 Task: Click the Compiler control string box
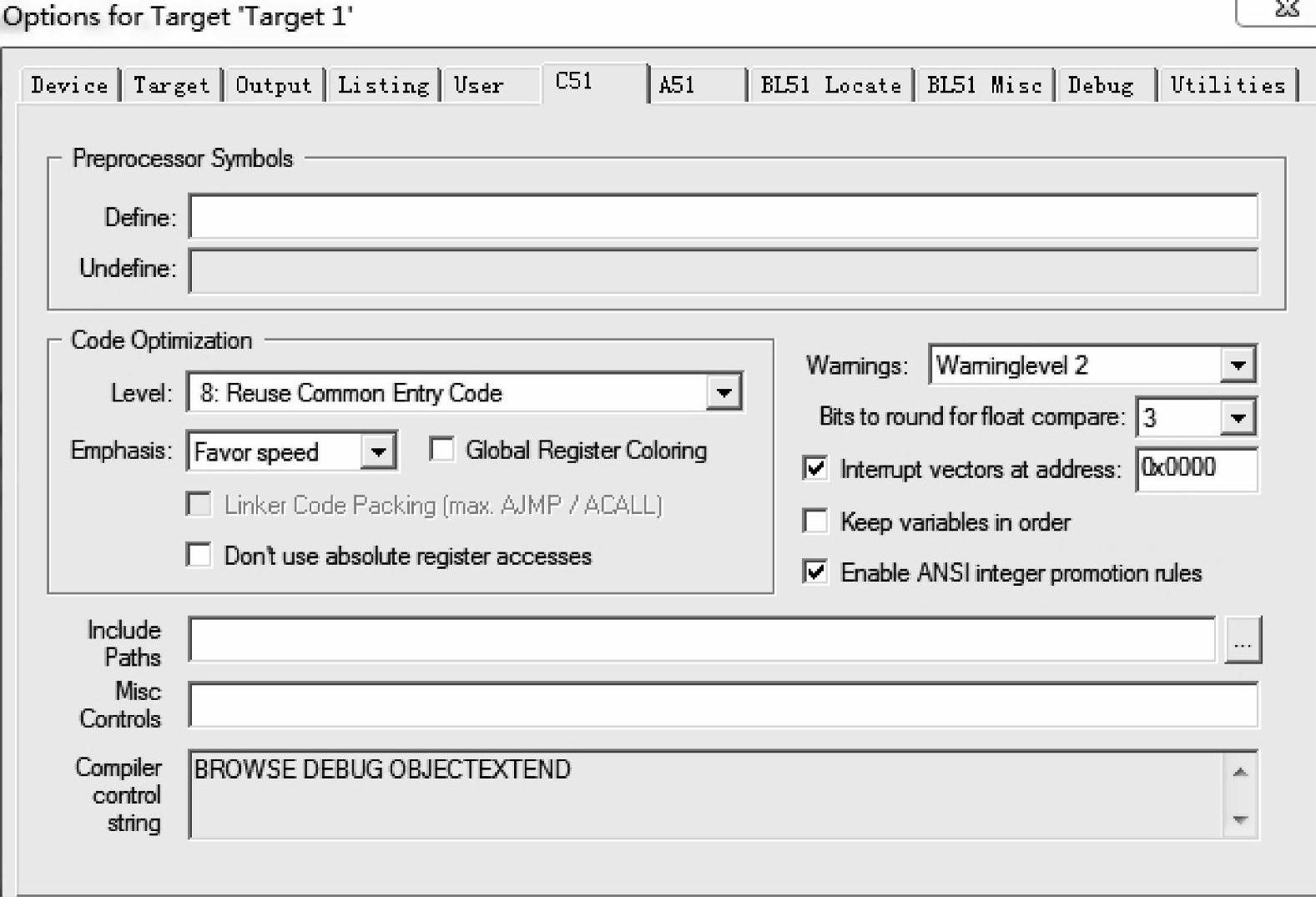(x=724, y=794)
